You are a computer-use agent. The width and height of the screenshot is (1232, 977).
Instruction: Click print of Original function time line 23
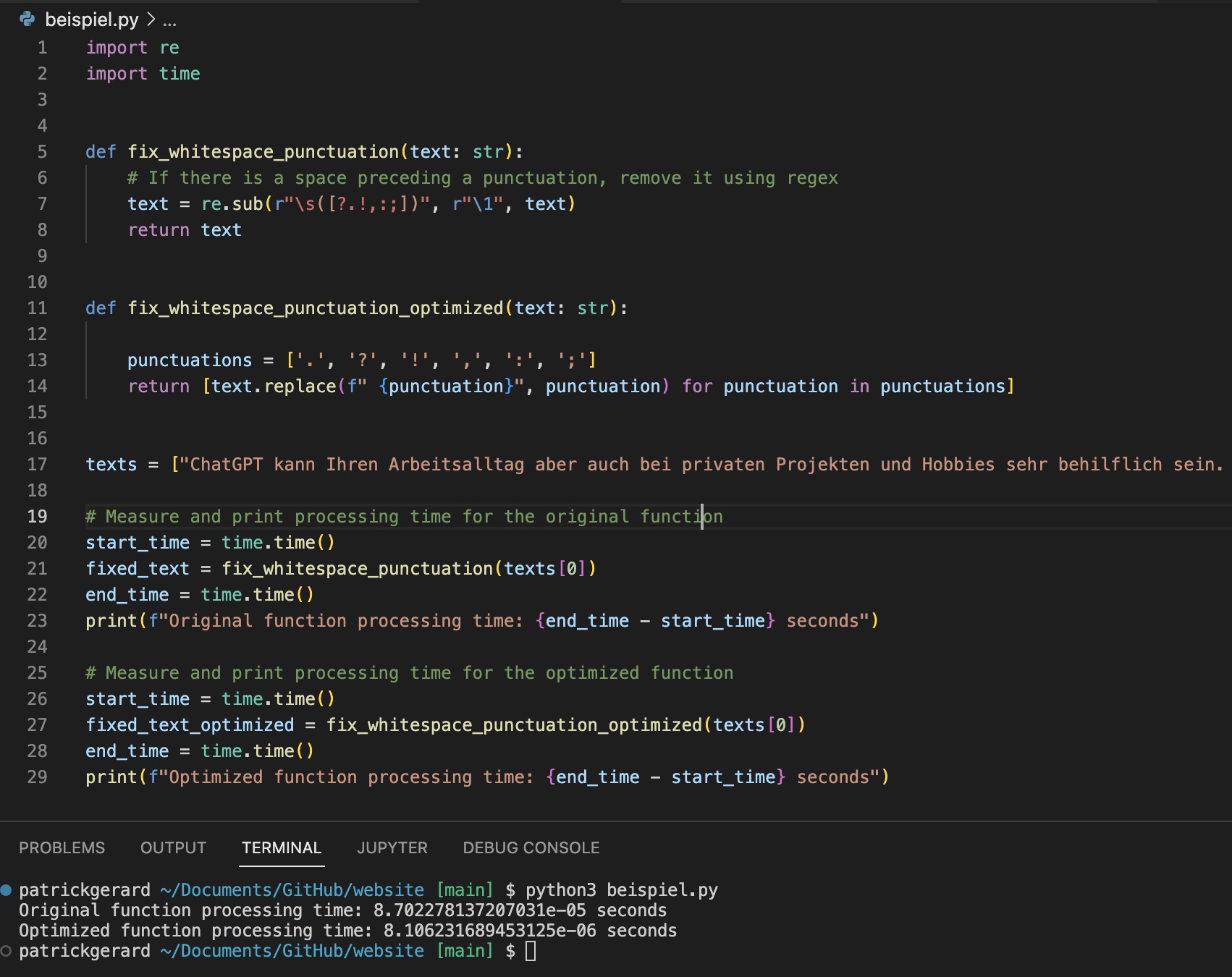click(x=482, y=621)
